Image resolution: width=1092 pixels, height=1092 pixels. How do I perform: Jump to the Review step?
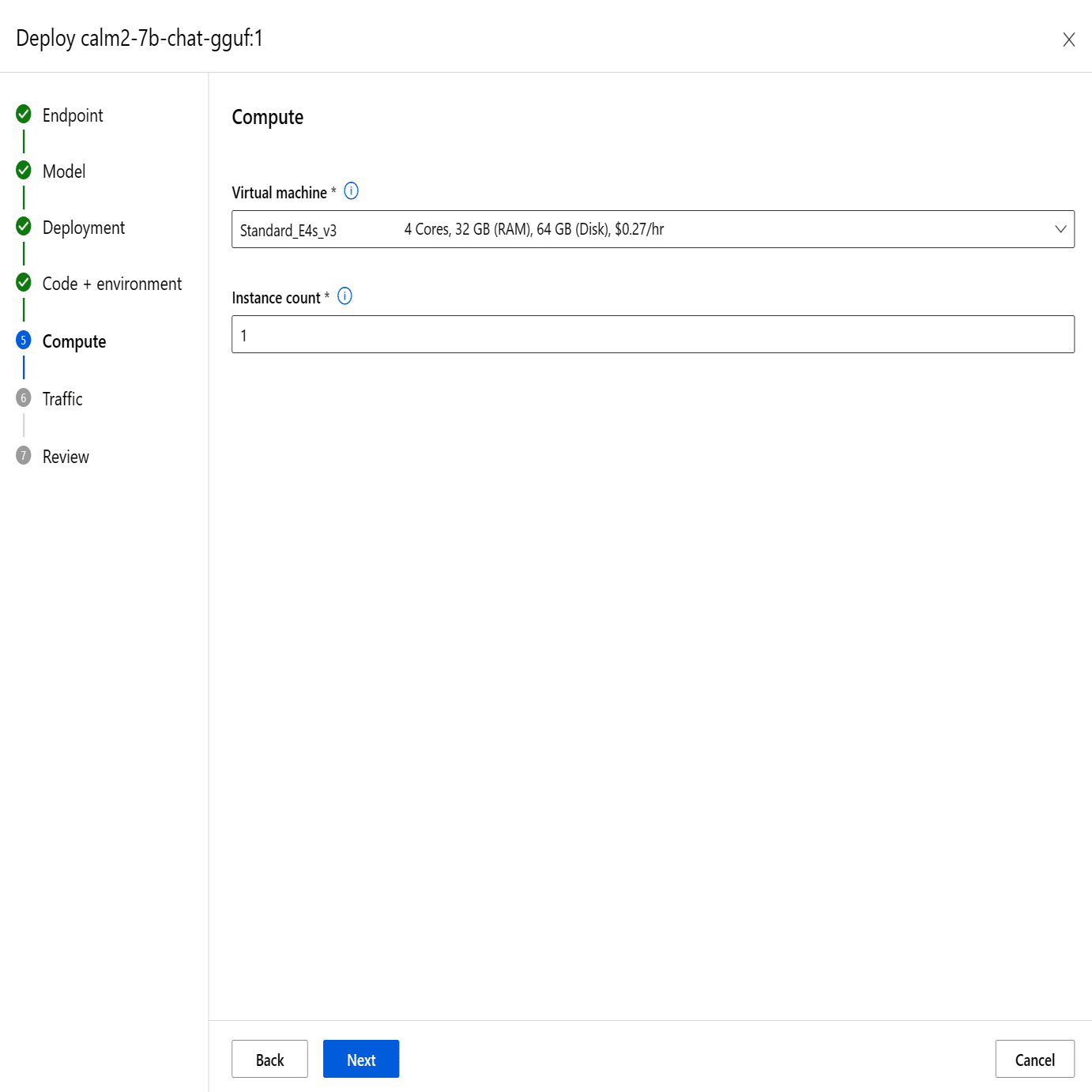click(66, 457)
